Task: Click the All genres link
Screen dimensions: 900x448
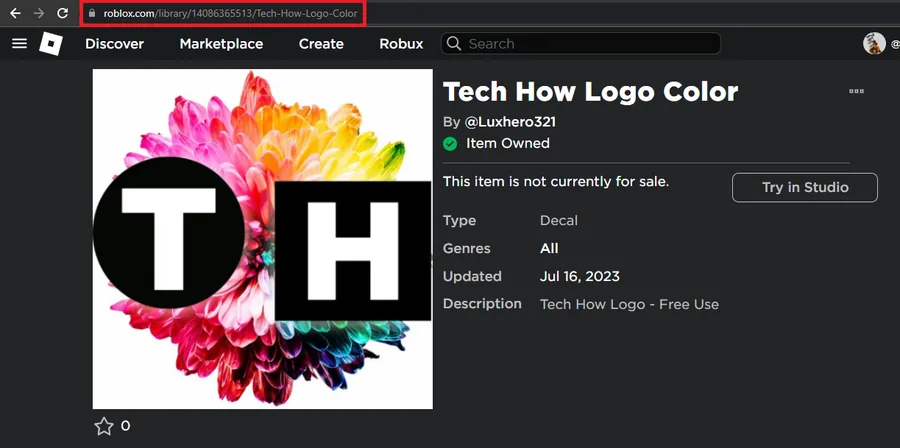Action: 549,248
